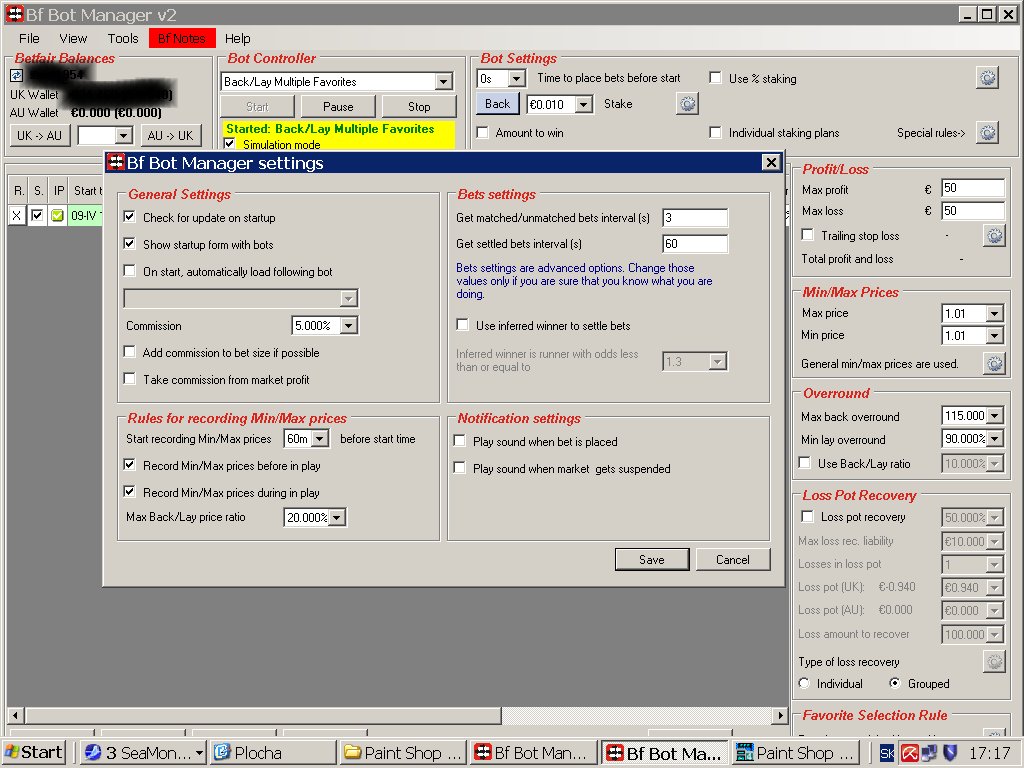1024x768 pixels.
Task: Toggle Record Min/Max prices during in play
Action: [x=130, y=492]
